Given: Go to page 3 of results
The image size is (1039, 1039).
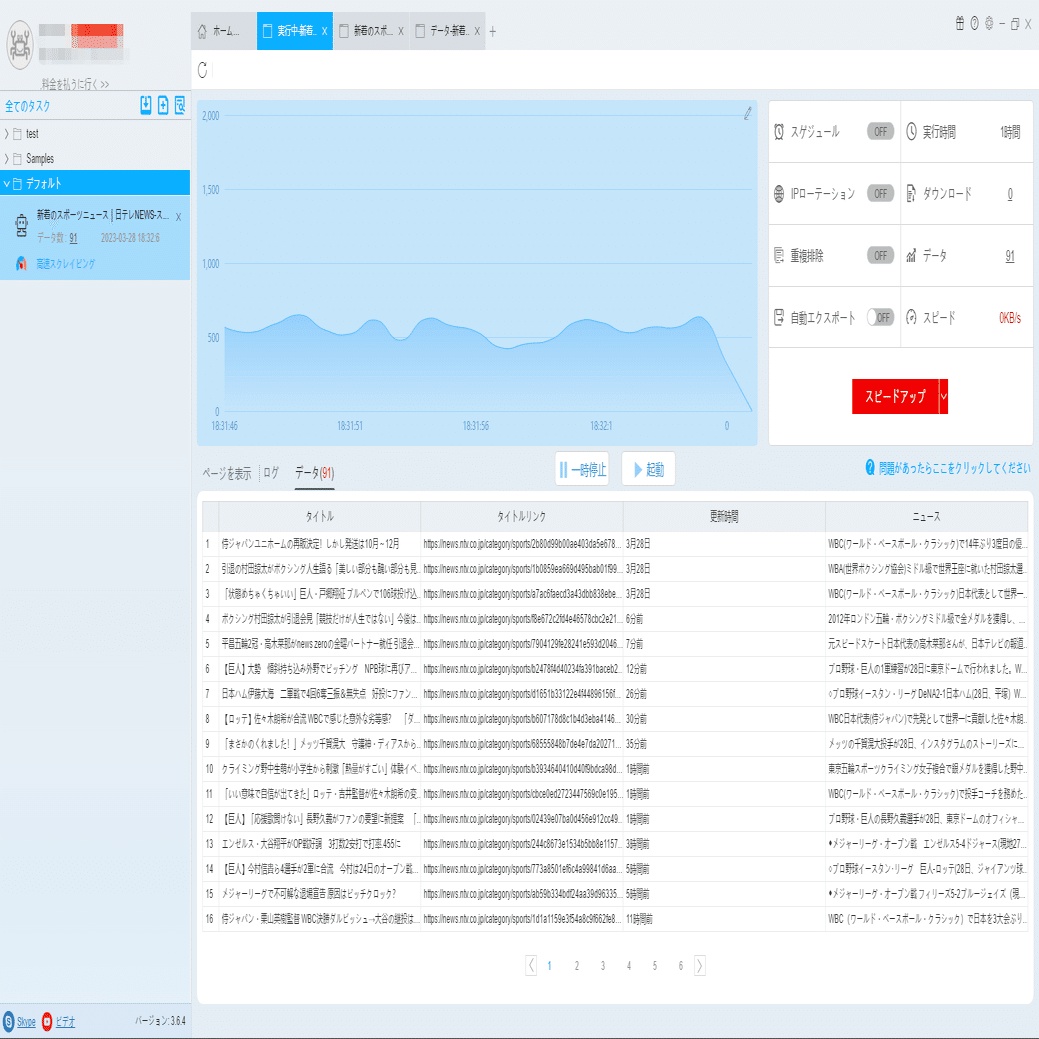Looking at the screenshot, I should click(602, 965).
